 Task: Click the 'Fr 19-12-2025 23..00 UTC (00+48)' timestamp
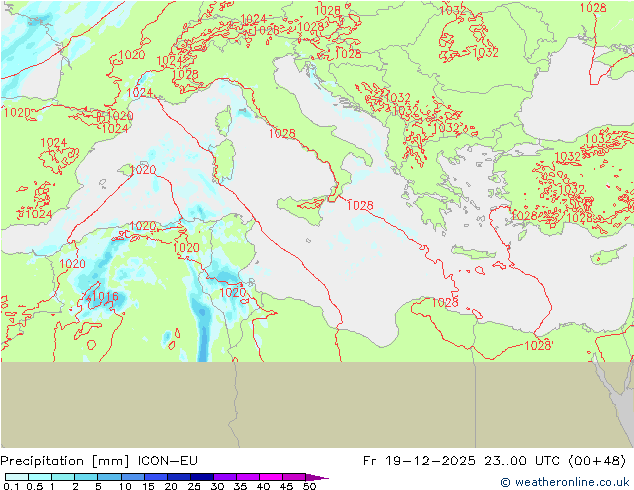[x=494, y=461]
